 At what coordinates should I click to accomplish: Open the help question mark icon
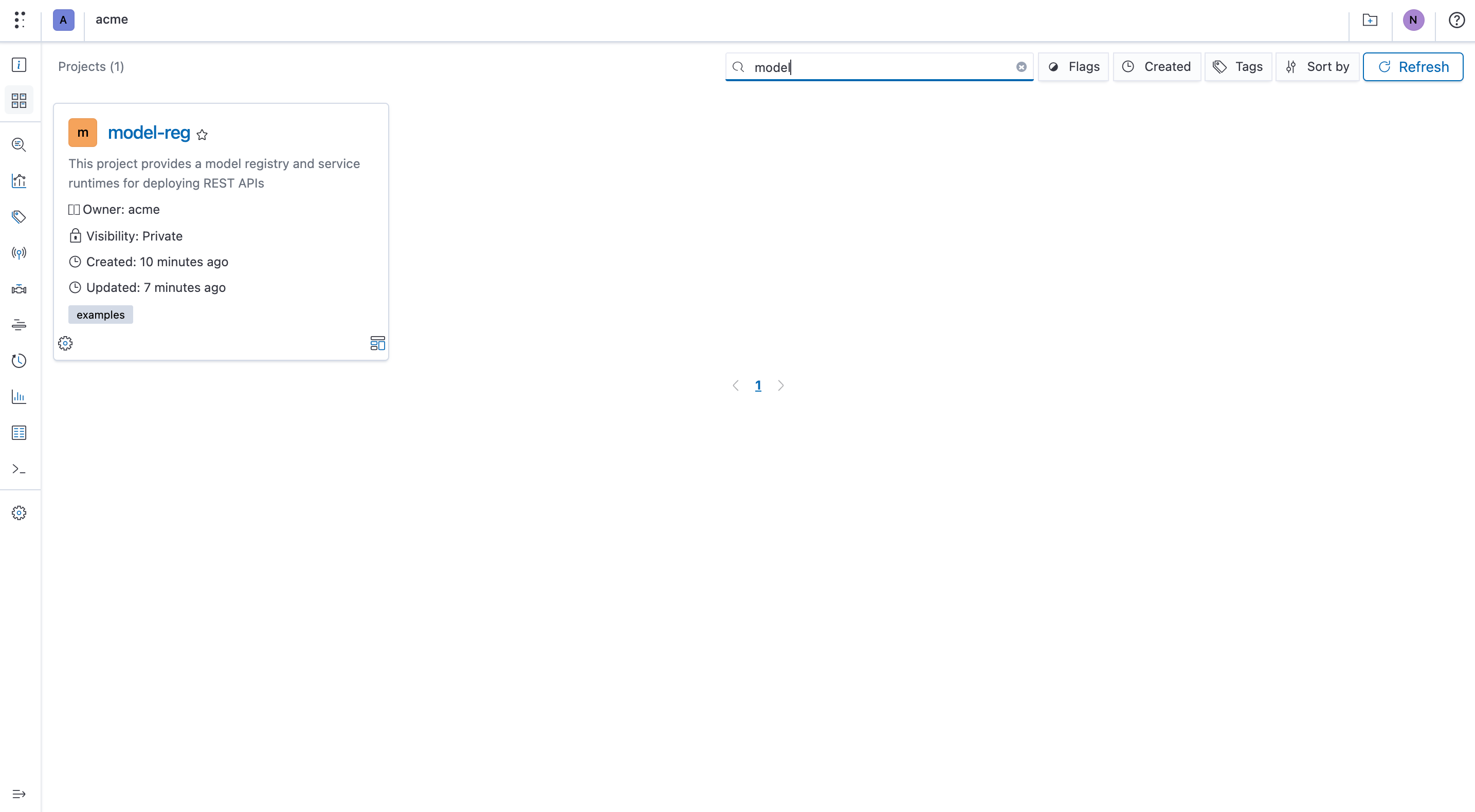(1456, 20)
